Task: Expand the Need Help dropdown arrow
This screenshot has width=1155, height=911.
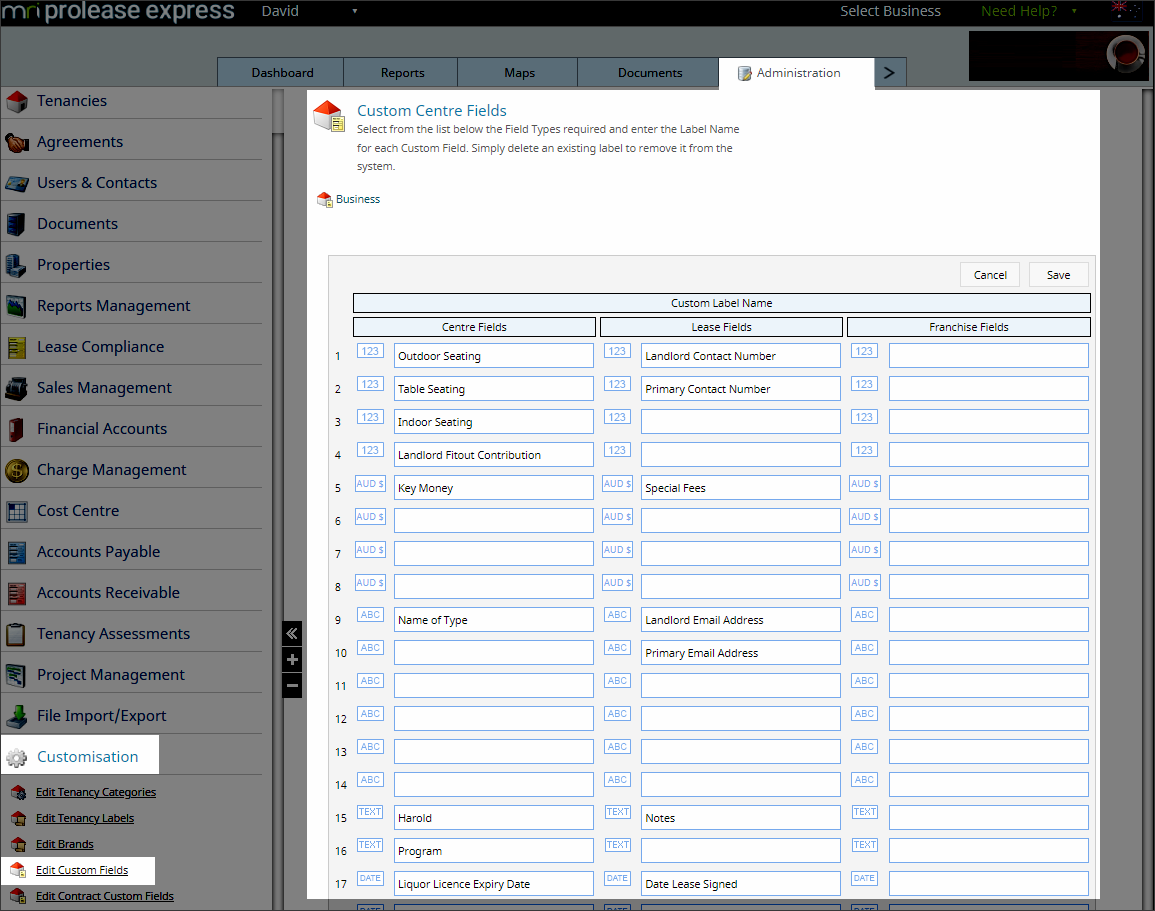Action: coord(1074,11)
